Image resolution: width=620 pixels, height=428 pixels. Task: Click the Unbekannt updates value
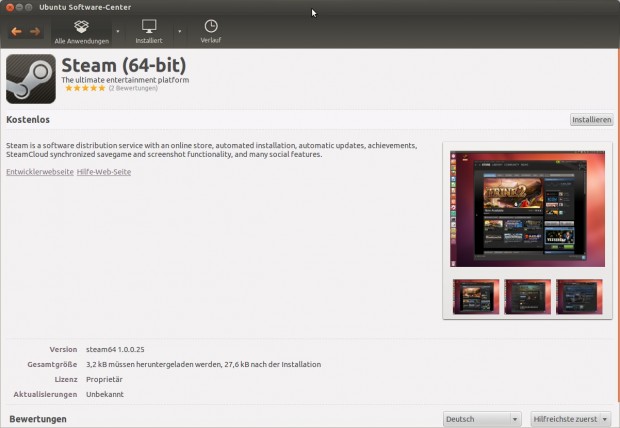[x=105, y=394]
